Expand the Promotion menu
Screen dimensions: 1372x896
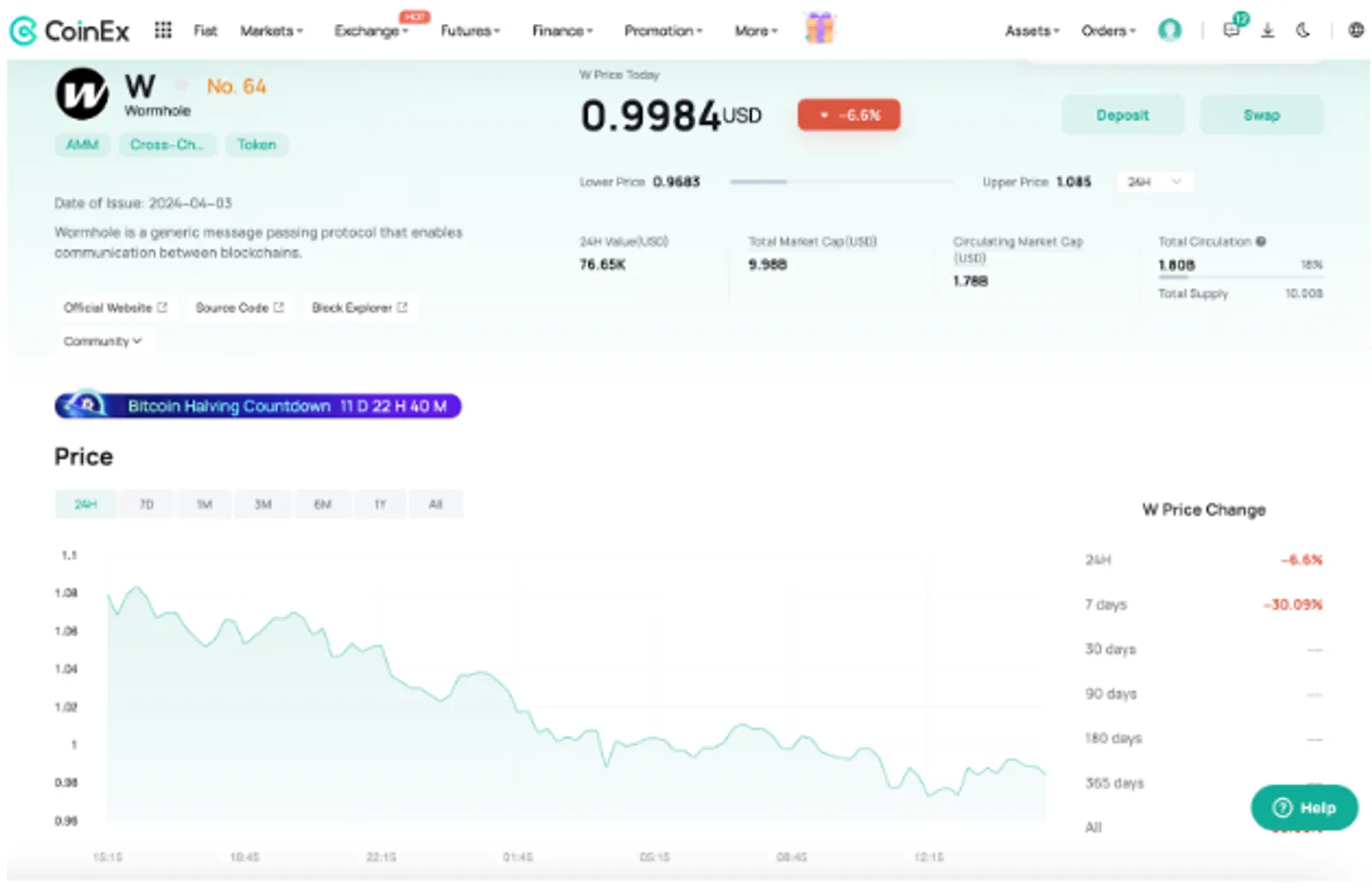(x=663, y=31)
